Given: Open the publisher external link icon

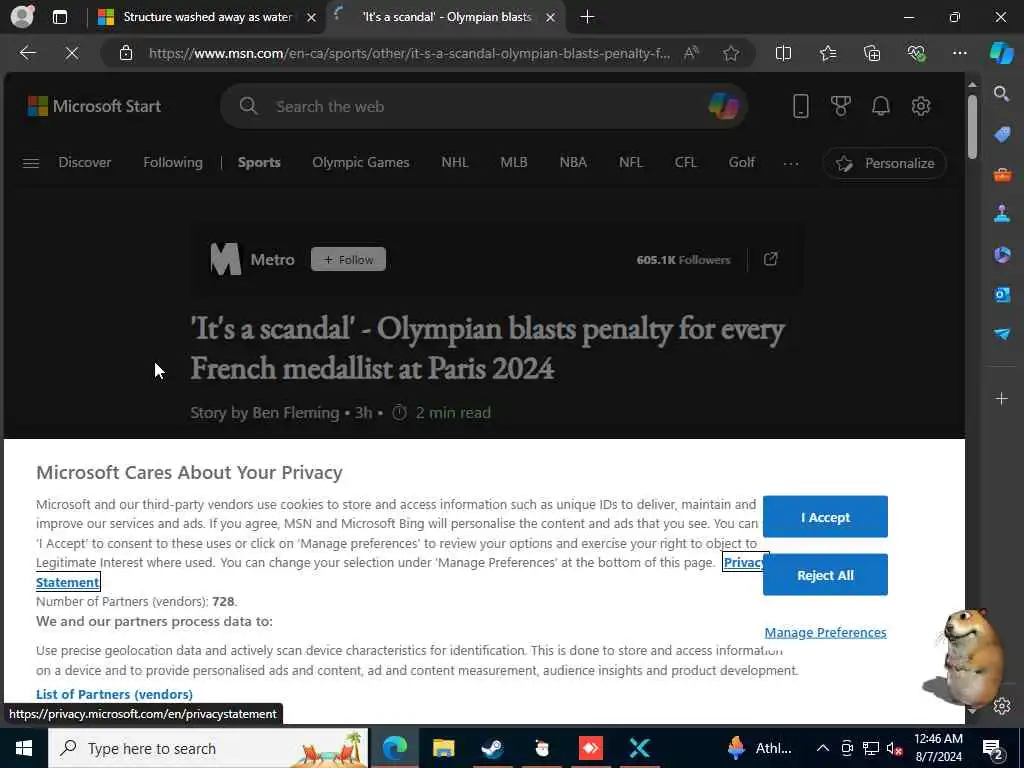Looking at the screenshot, I should coord(771,259).
